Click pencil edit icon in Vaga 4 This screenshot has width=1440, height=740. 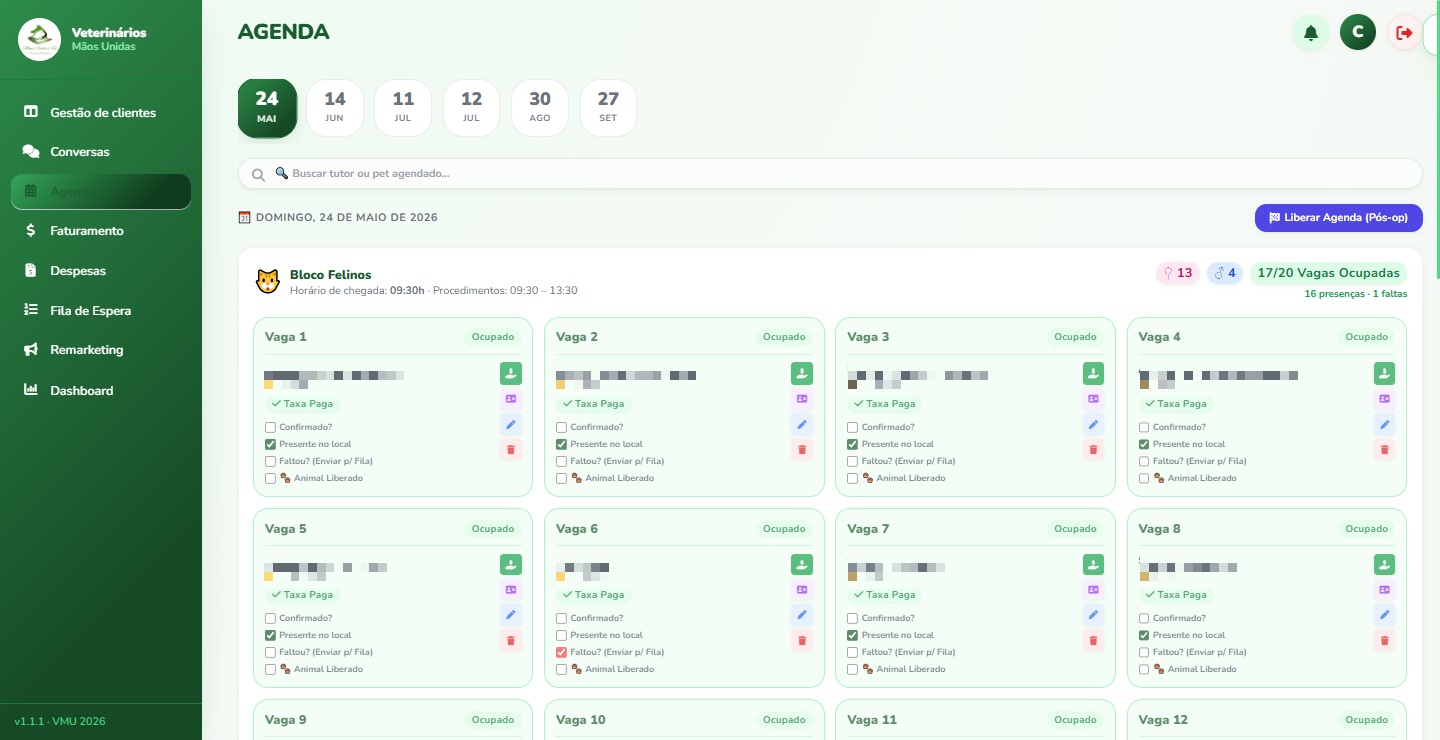tap(1384, 424)
